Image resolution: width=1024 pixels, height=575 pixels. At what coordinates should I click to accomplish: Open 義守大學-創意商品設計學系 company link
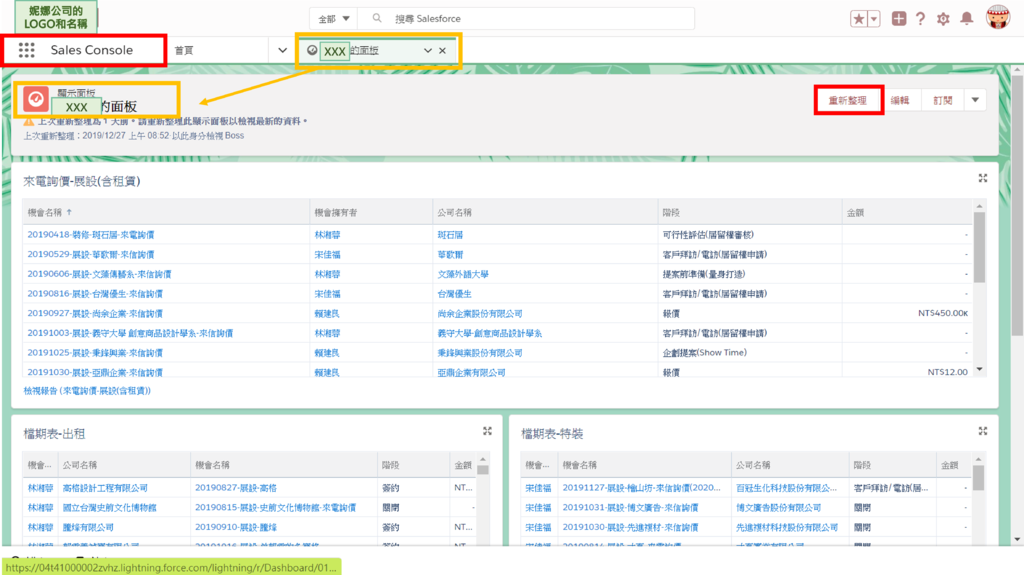tap(490, 333)
